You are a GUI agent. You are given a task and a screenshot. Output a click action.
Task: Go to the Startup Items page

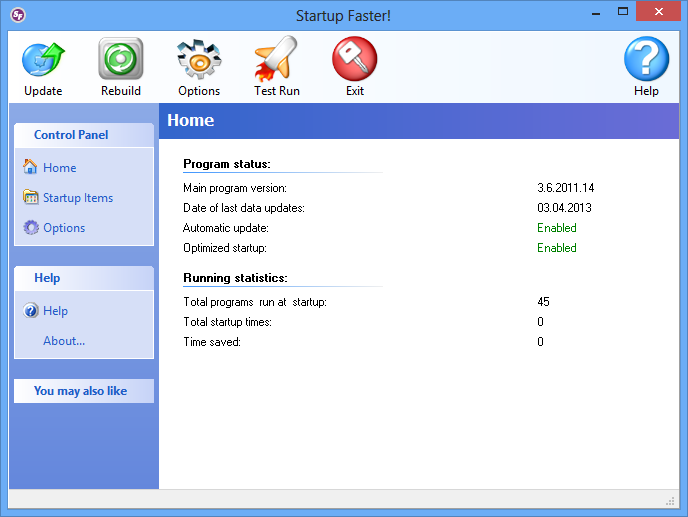(x=78, y=198)
